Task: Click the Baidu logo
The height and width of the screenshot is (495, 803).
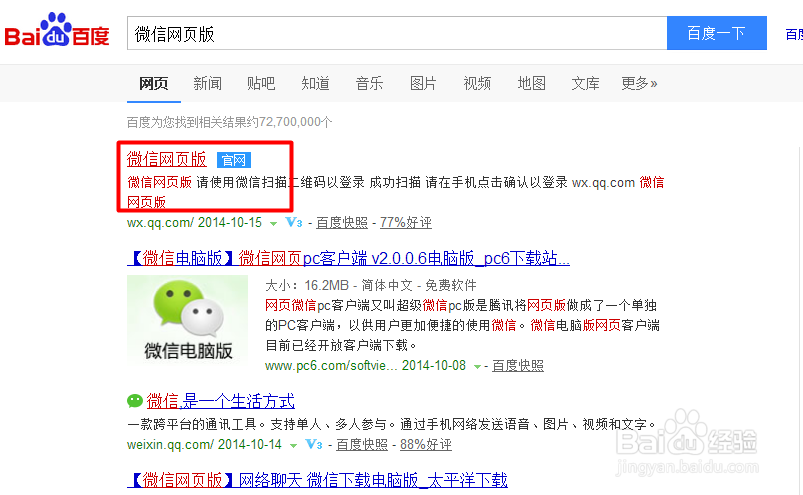Action: coord(57,30)
